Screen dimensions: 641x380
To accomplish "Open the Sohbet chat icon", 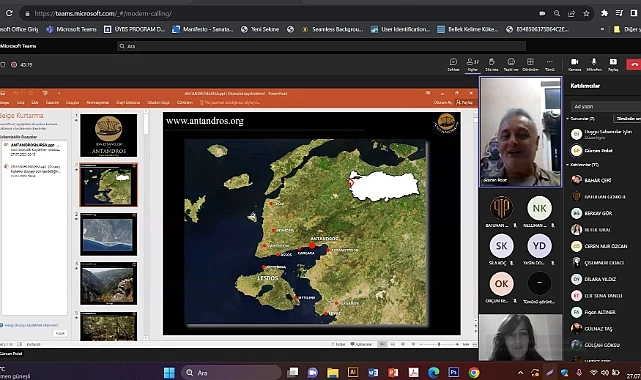I will pos(453,64).
